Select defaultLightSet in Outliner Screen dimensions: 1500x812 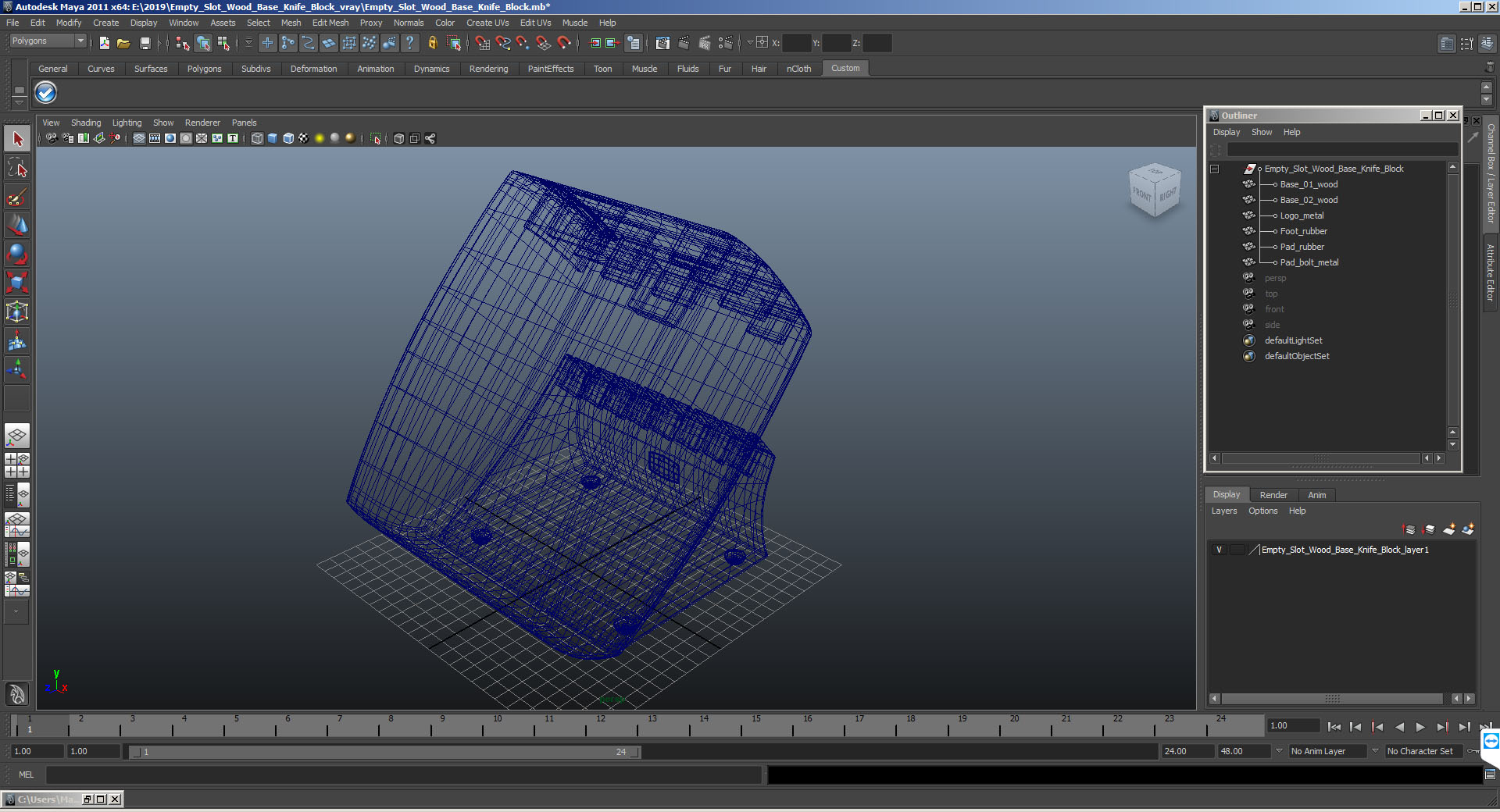[x=1294, y=340]
